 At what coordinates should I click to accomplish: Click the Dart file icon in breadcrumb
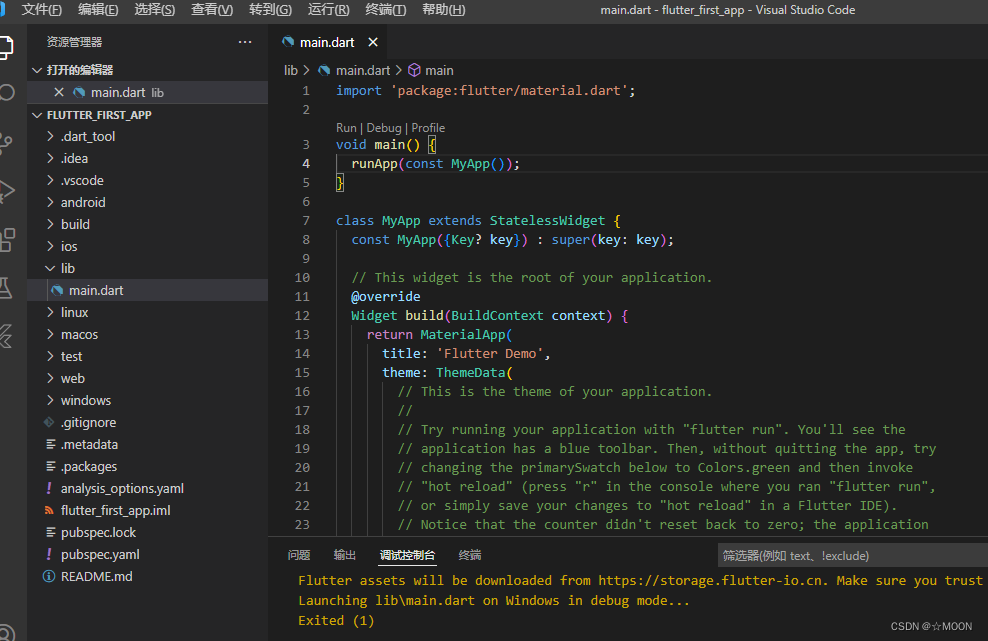click(x=324, y=70)
